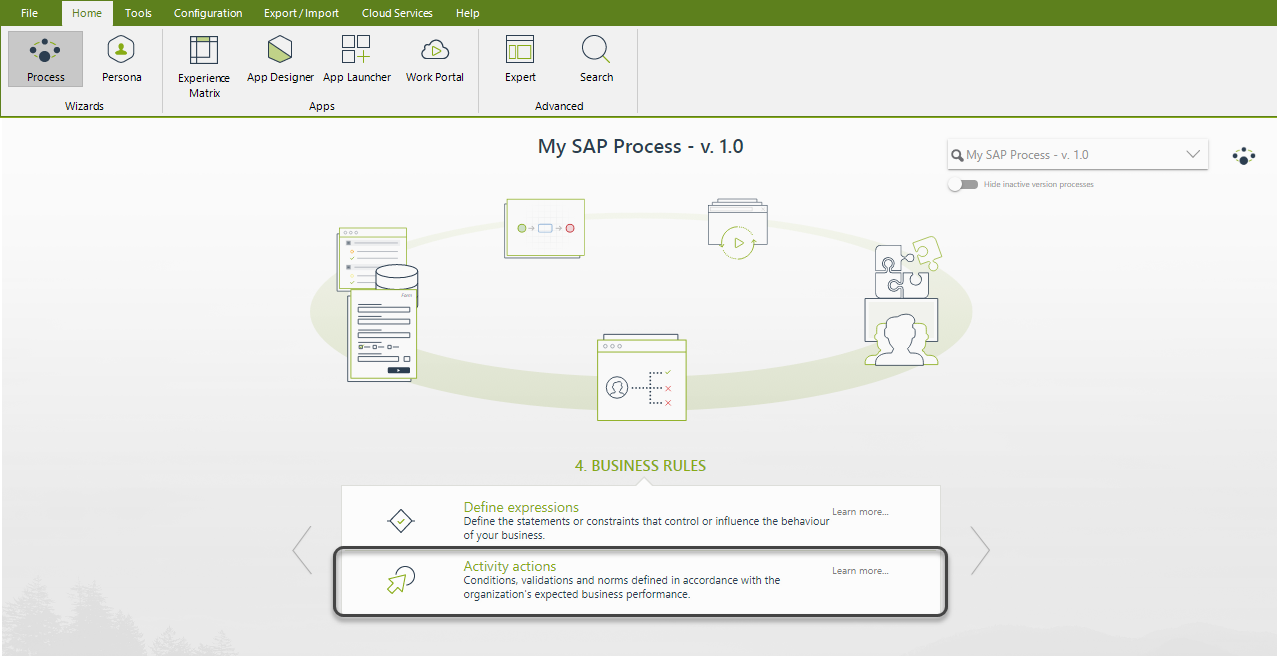Go to previous wizard step arrow
1277x656 pixels.
pos(302,550)
